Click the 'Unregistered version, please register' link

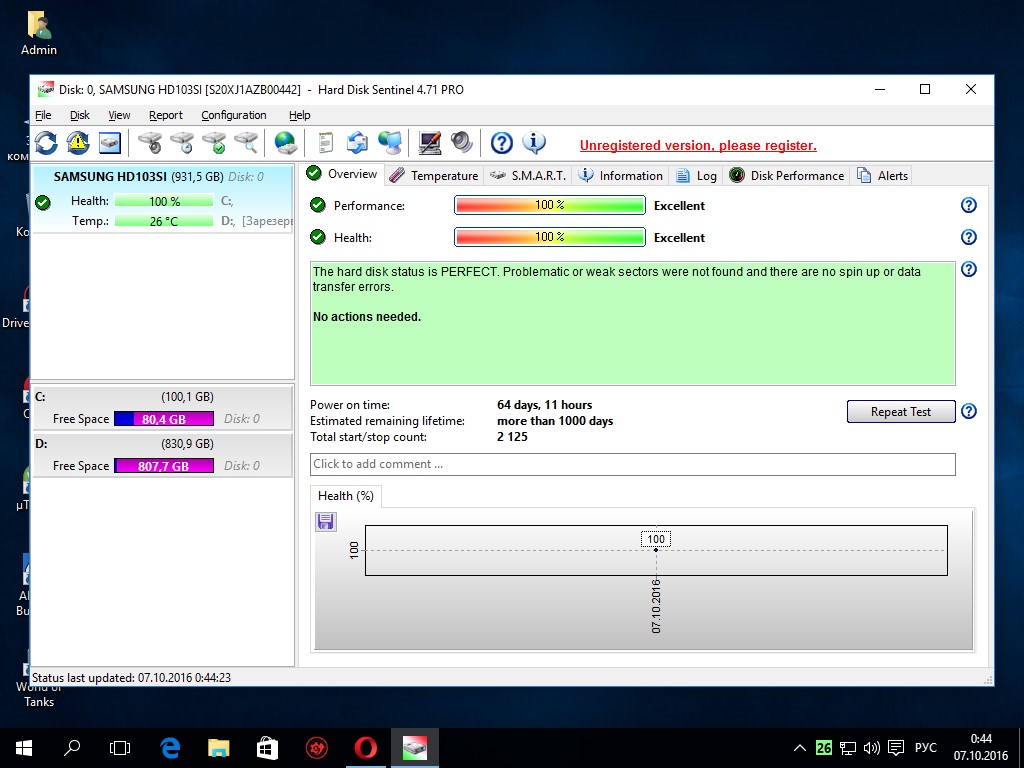point(698,145)
